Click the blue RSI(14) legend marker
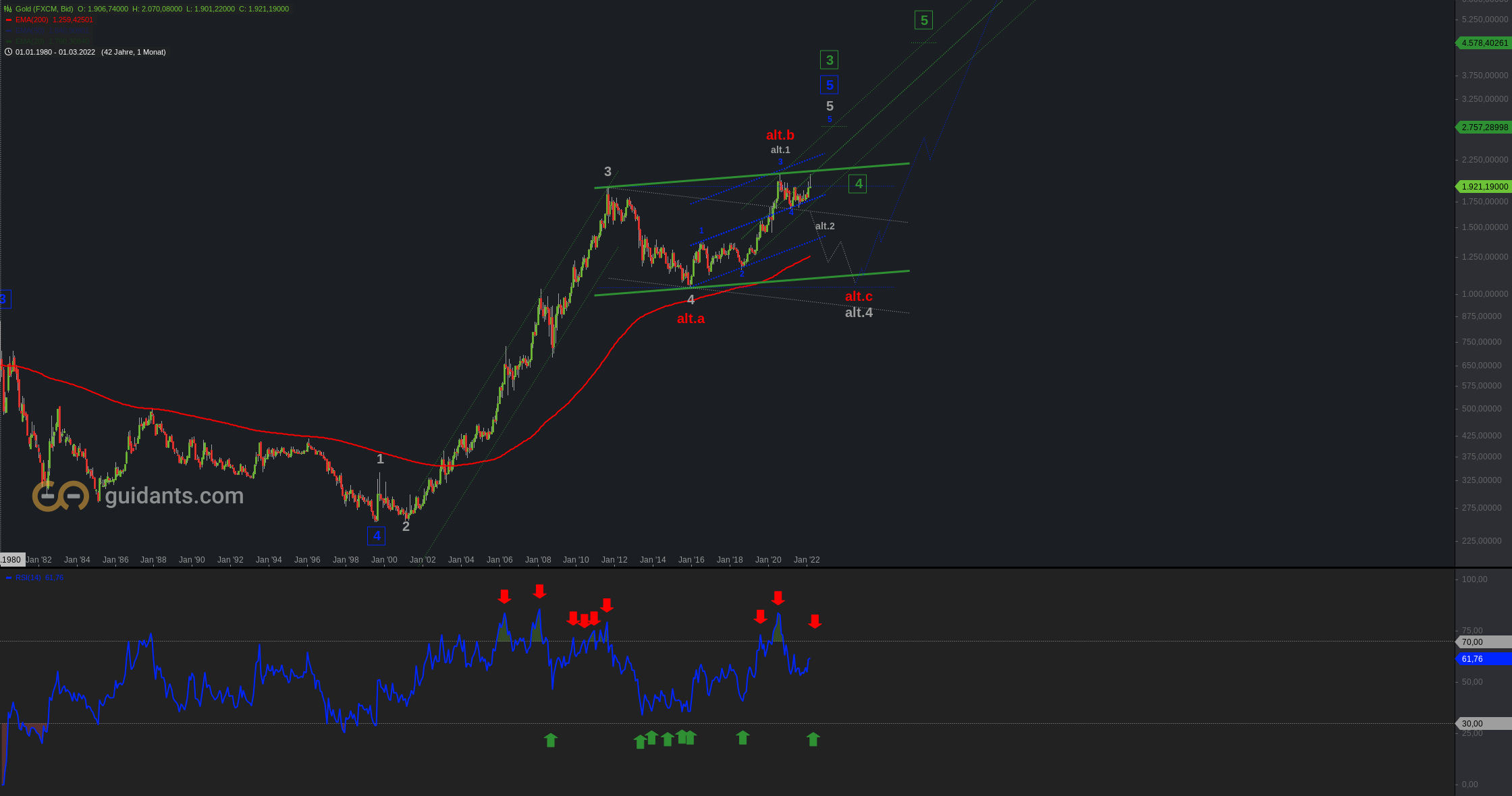Screen dimensions: 1512x796 [x=9, y=578]
